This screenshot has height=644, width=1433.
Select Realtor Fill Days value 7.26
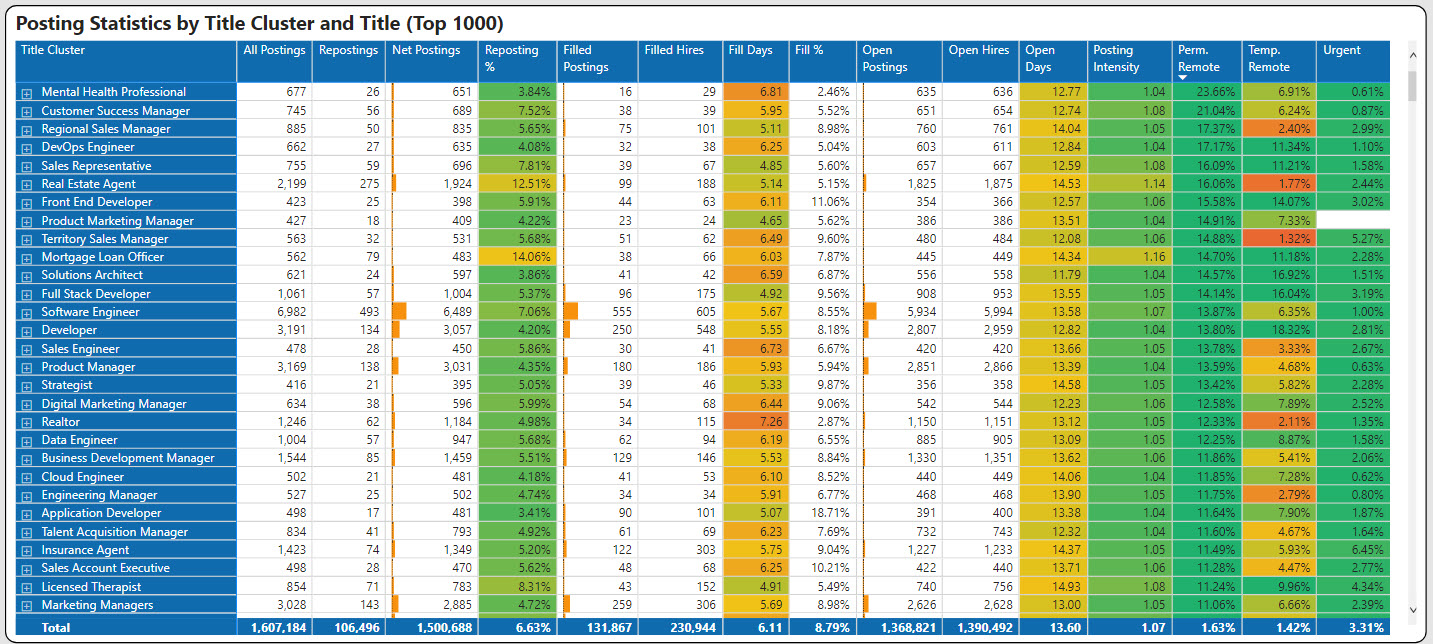(756, 422)
